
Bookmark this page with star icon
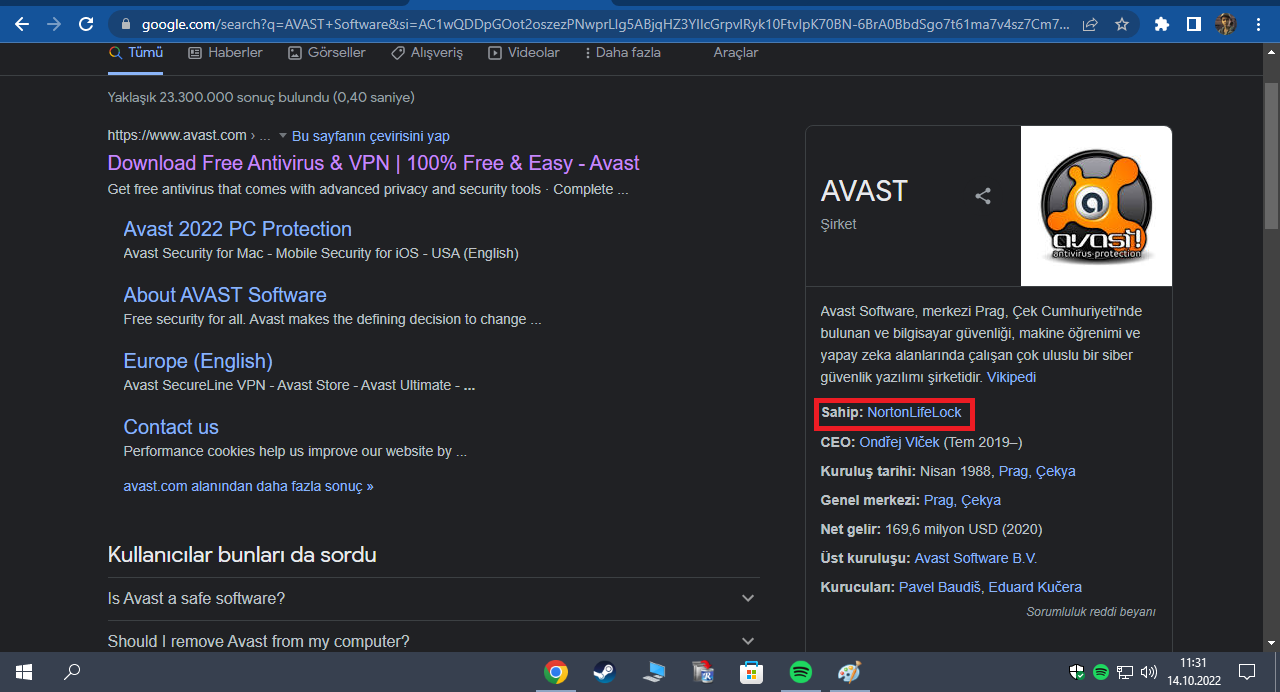1122,23
